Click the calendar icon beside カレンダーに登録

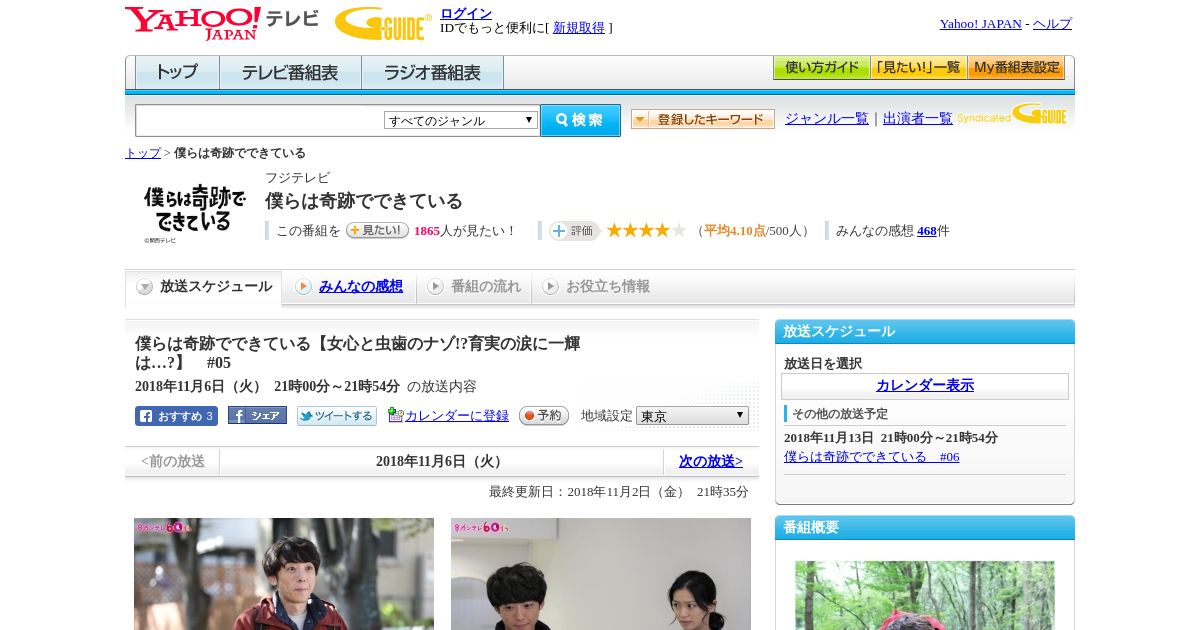pos(396,415)
